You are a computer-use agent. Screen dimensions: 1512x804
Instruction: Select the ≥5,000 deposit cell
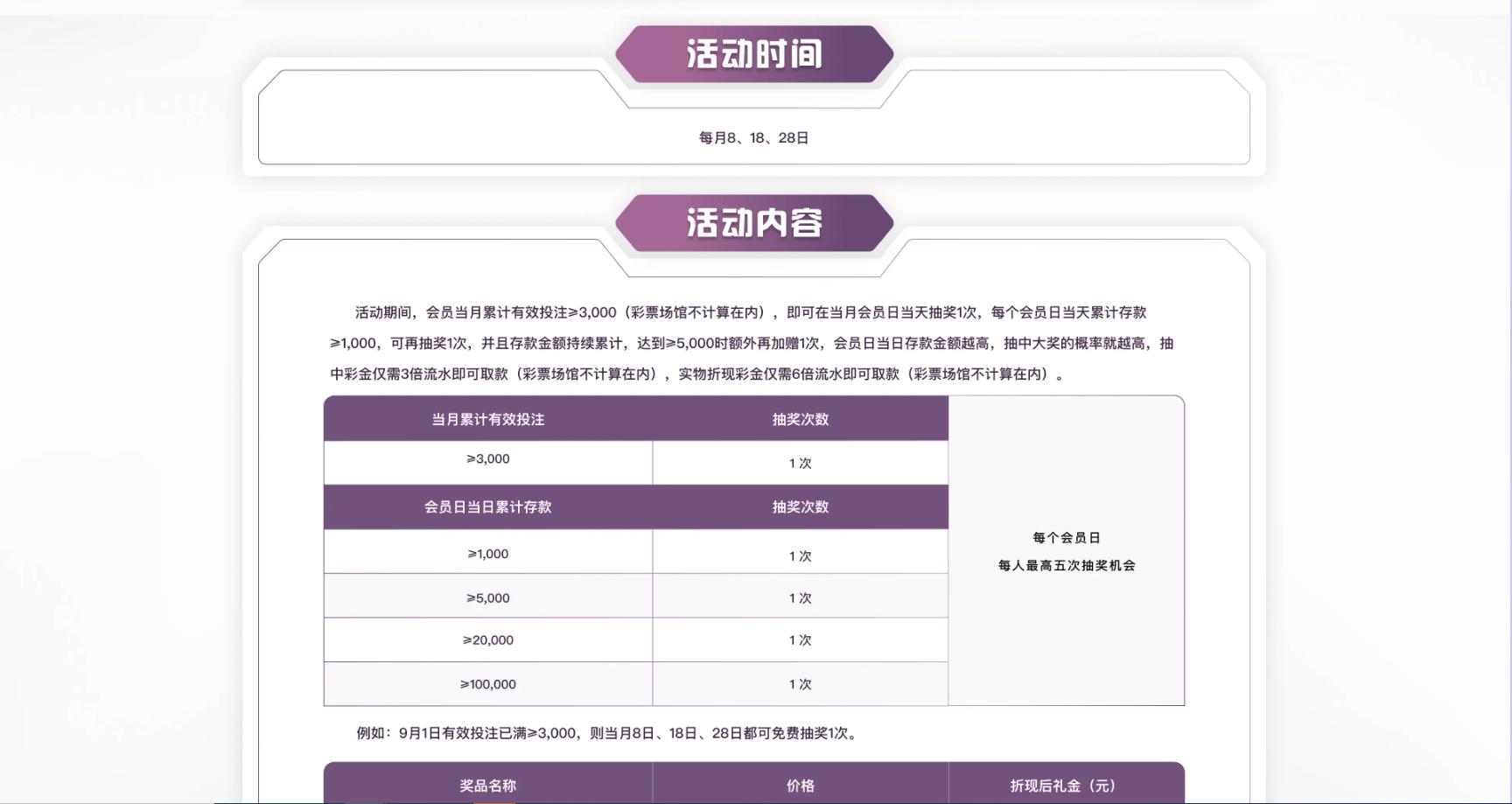[x=487, y=598]
